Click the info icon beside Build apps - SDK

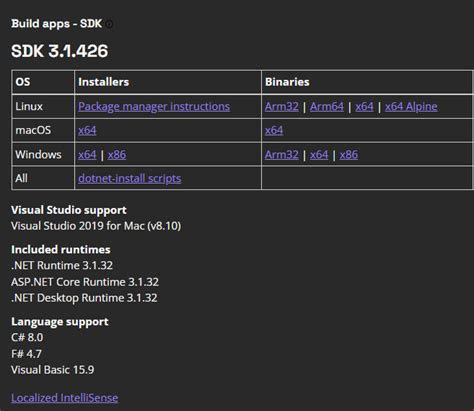[109, 24]
